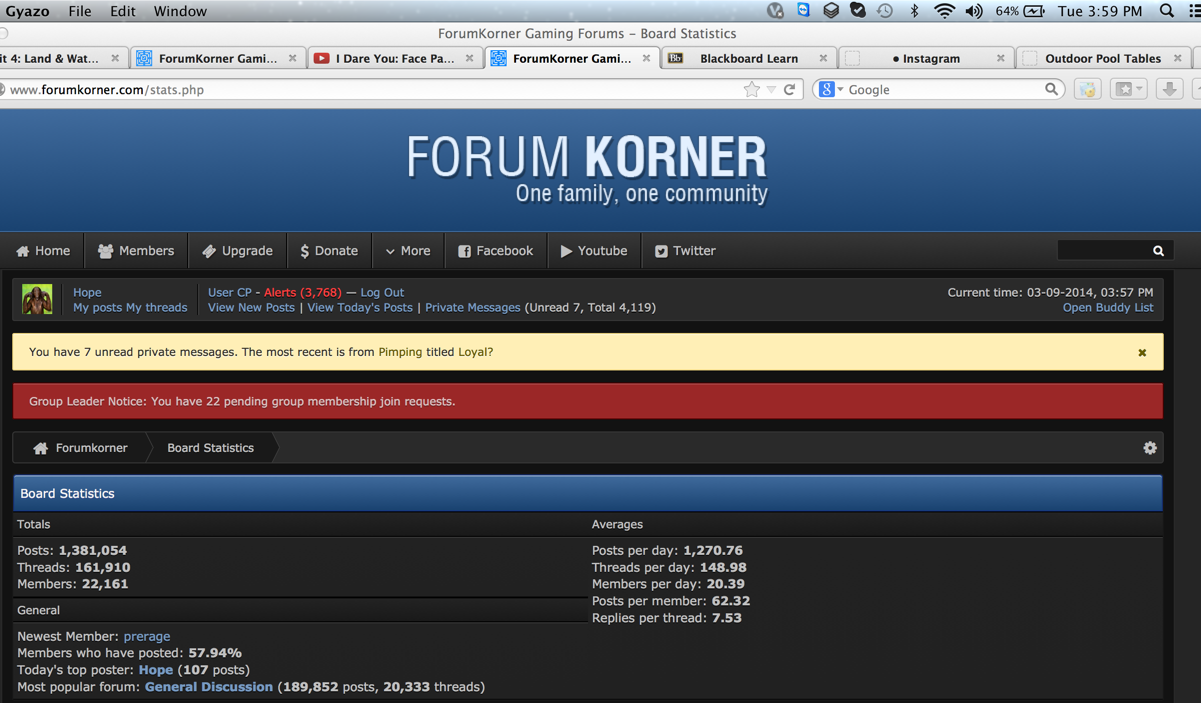Open the Youtube navigation link
This screenshot has width=1201, height=703.
(x=594, y=251)
